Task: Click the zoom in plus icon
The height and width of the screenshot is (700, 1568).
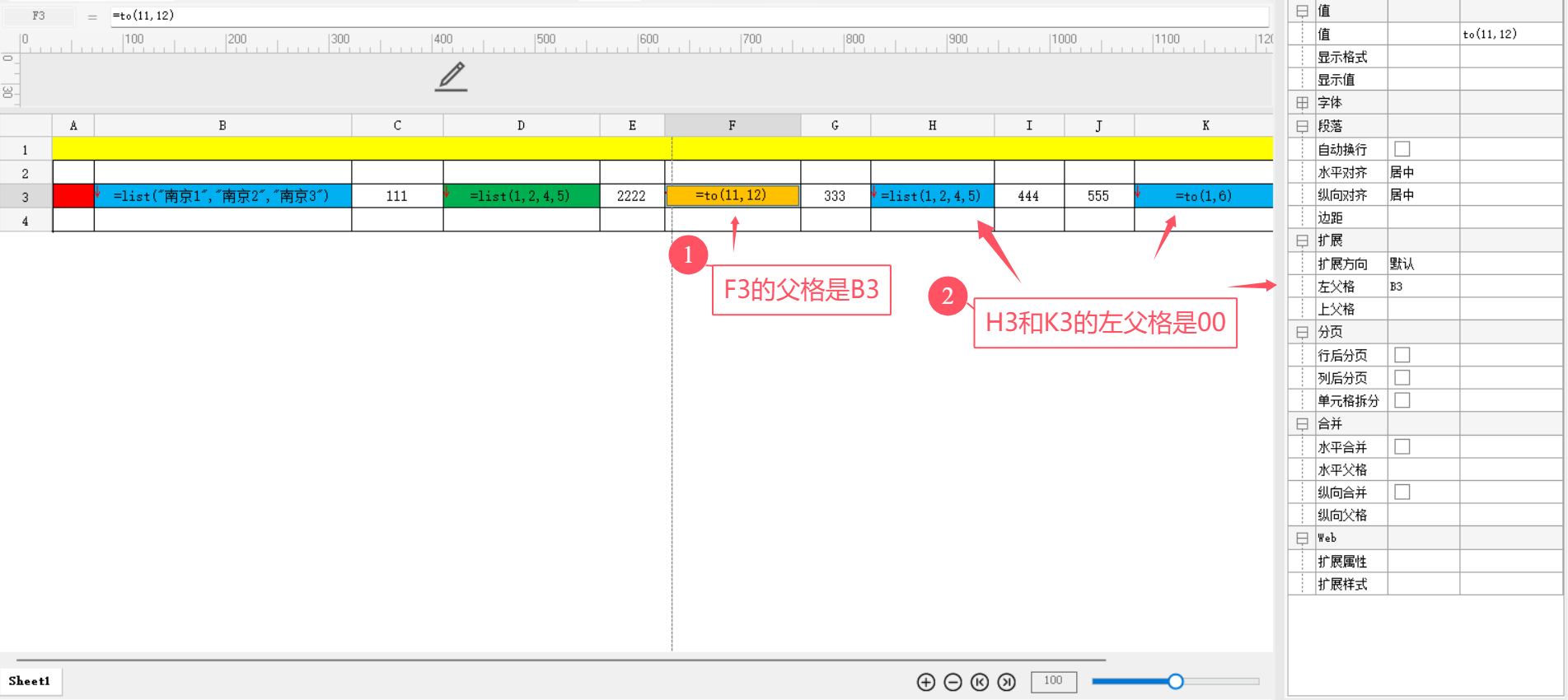Action: (x=926, y=682)
